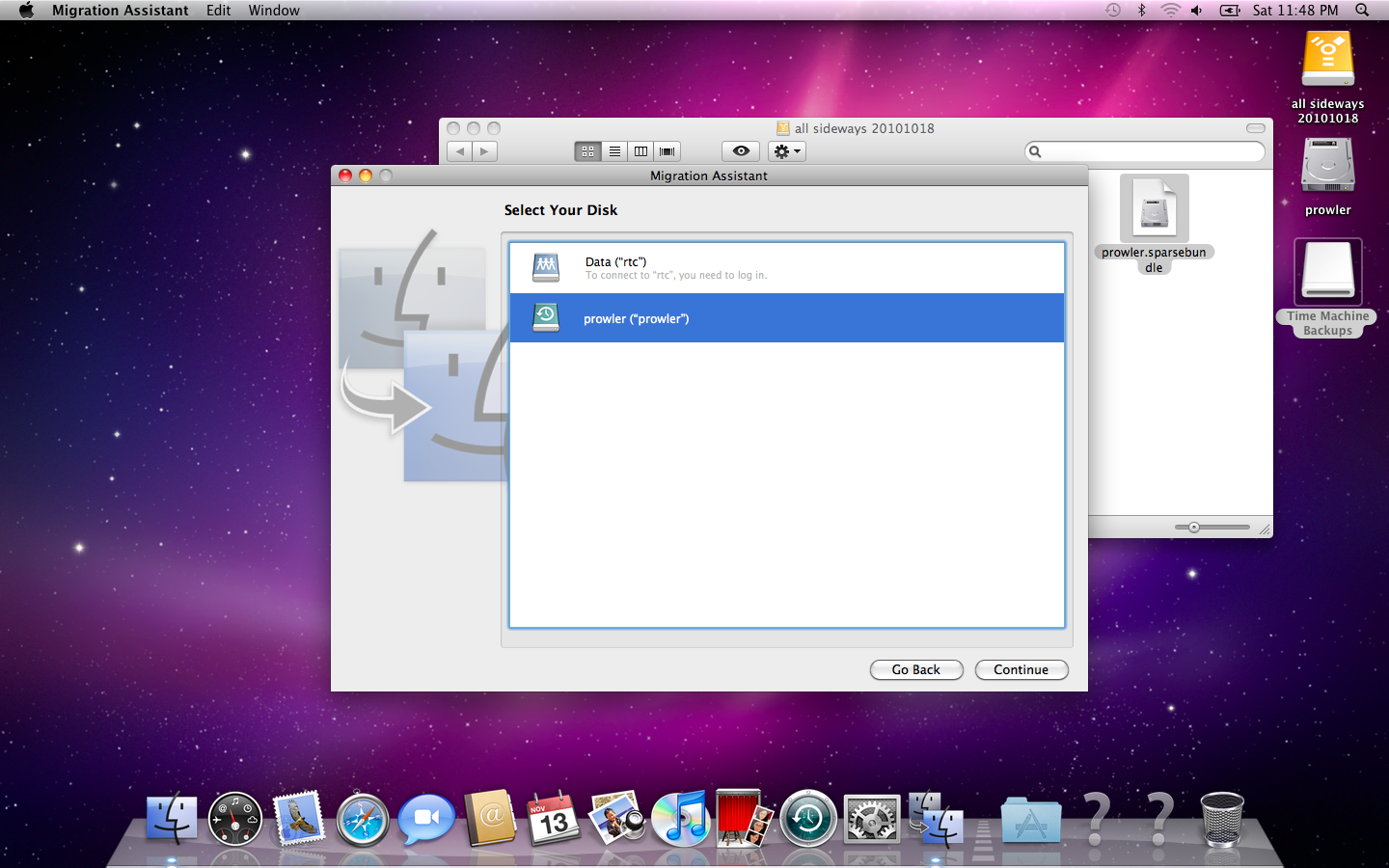The height and width of the screenshot is (868, 1389).
Task: Click the Quick Look eye button
Action: (741, 151)
